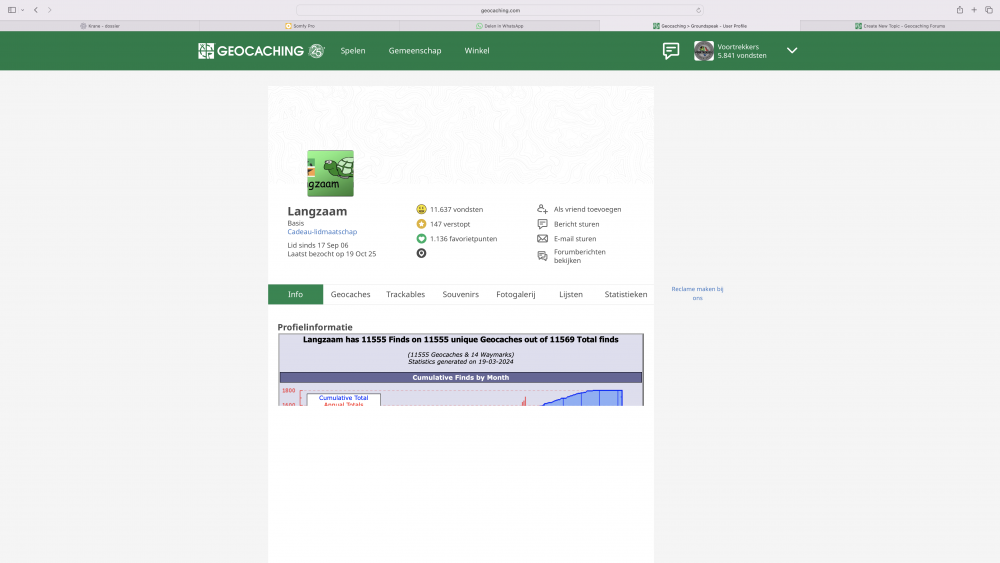
Task: Go back to the previous page
Action: 36,10
